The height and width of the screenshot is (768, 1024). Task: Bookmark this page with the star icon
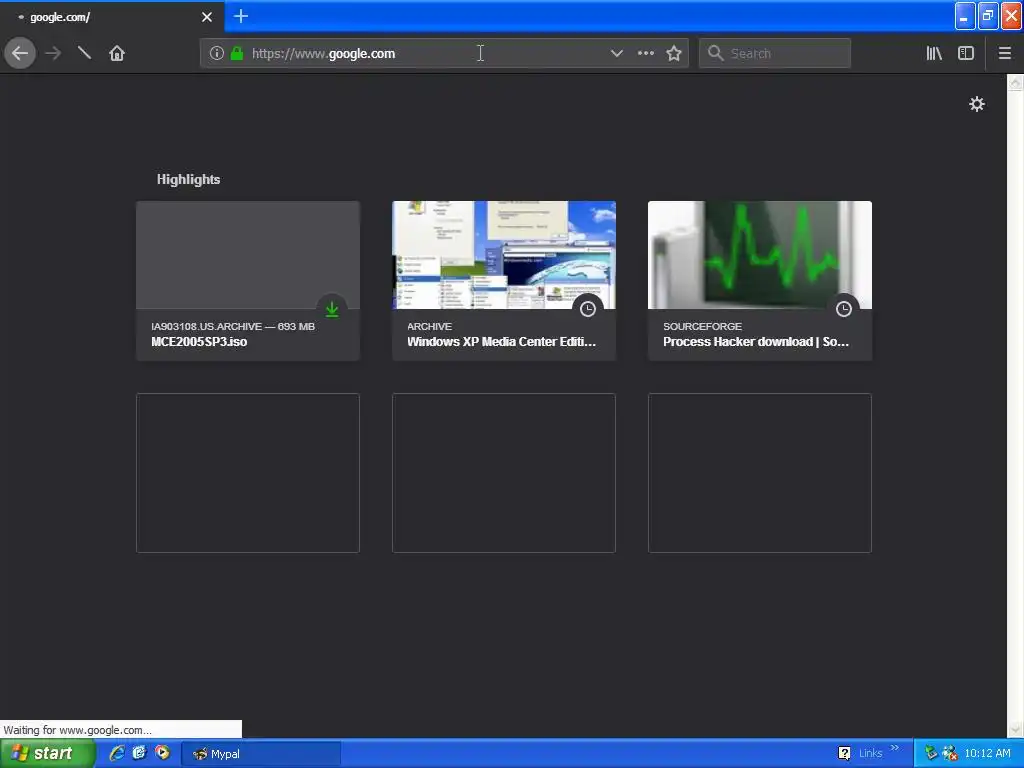point(674,54)
